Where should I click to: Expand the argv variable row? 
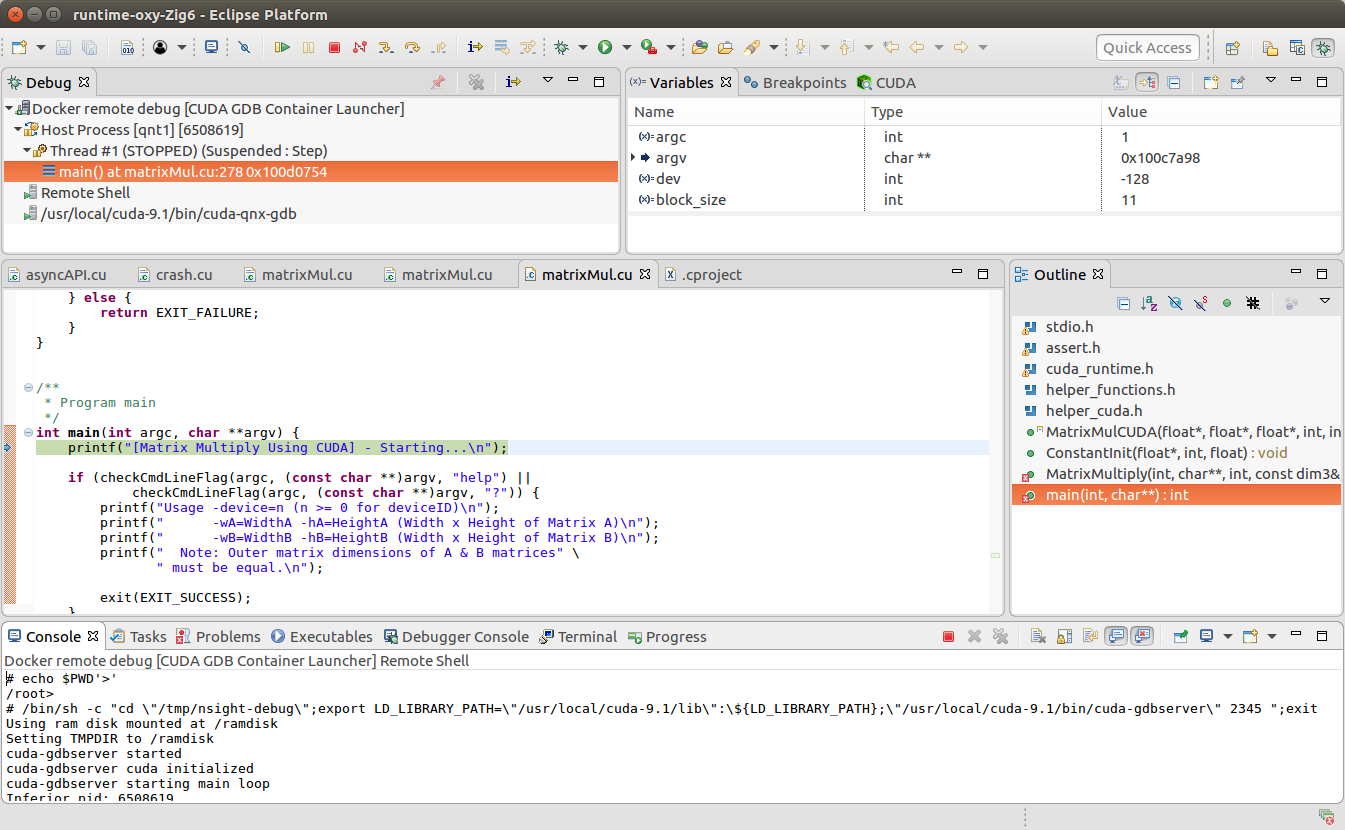(633, 158)
